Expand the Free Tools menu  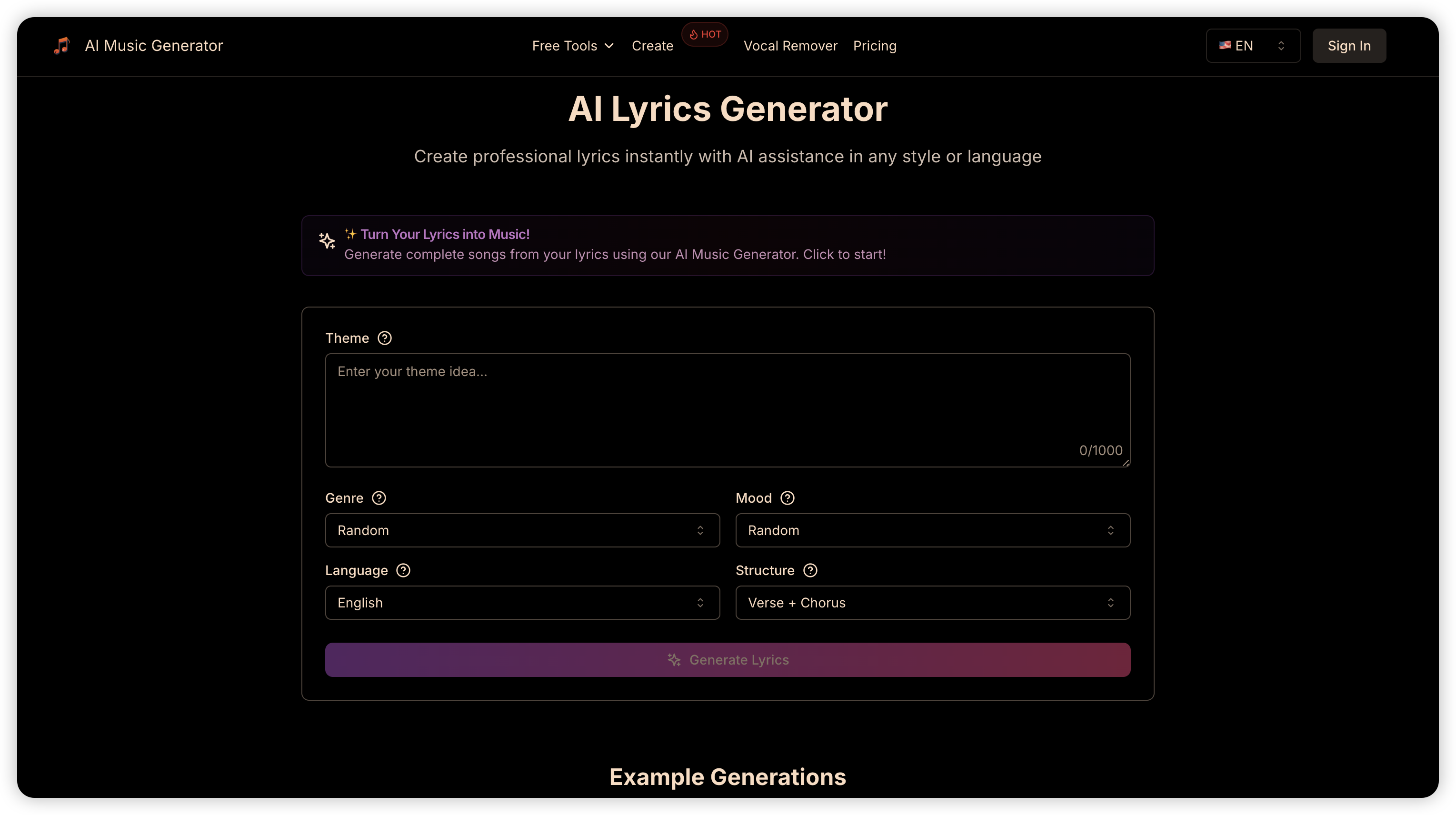tap(572, 46)
